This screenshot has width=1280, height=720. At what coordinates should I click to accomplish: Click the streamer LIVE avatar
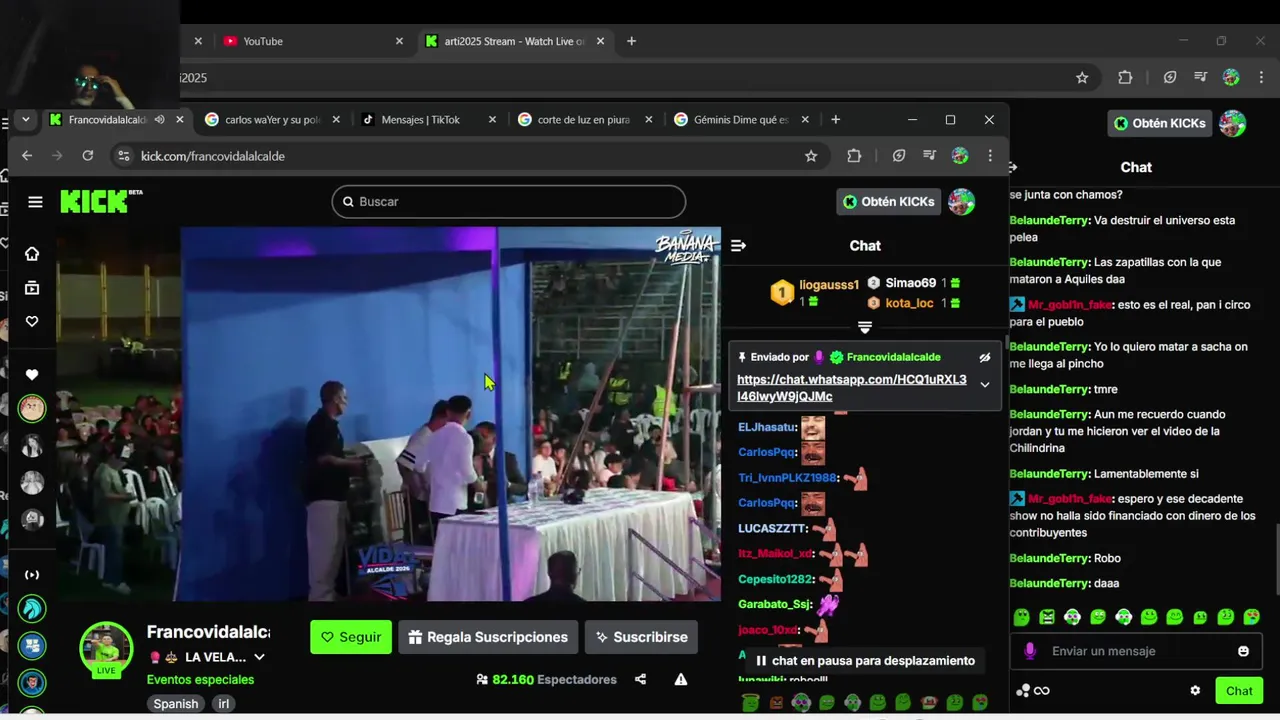(x=106, y=649)
